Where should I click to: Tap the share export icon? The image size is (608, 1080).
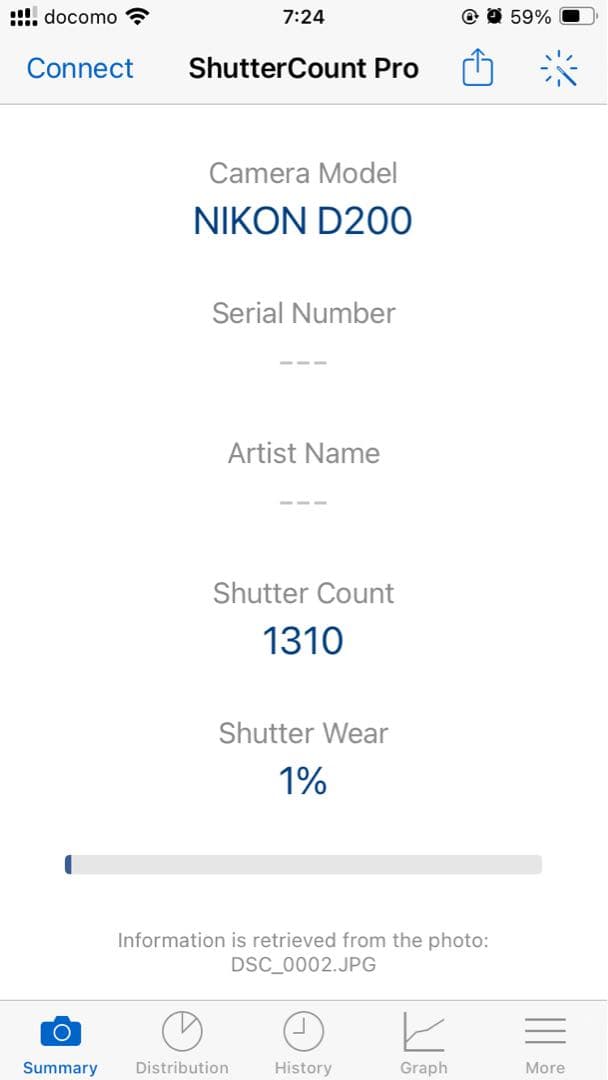(x=477, y=68)
